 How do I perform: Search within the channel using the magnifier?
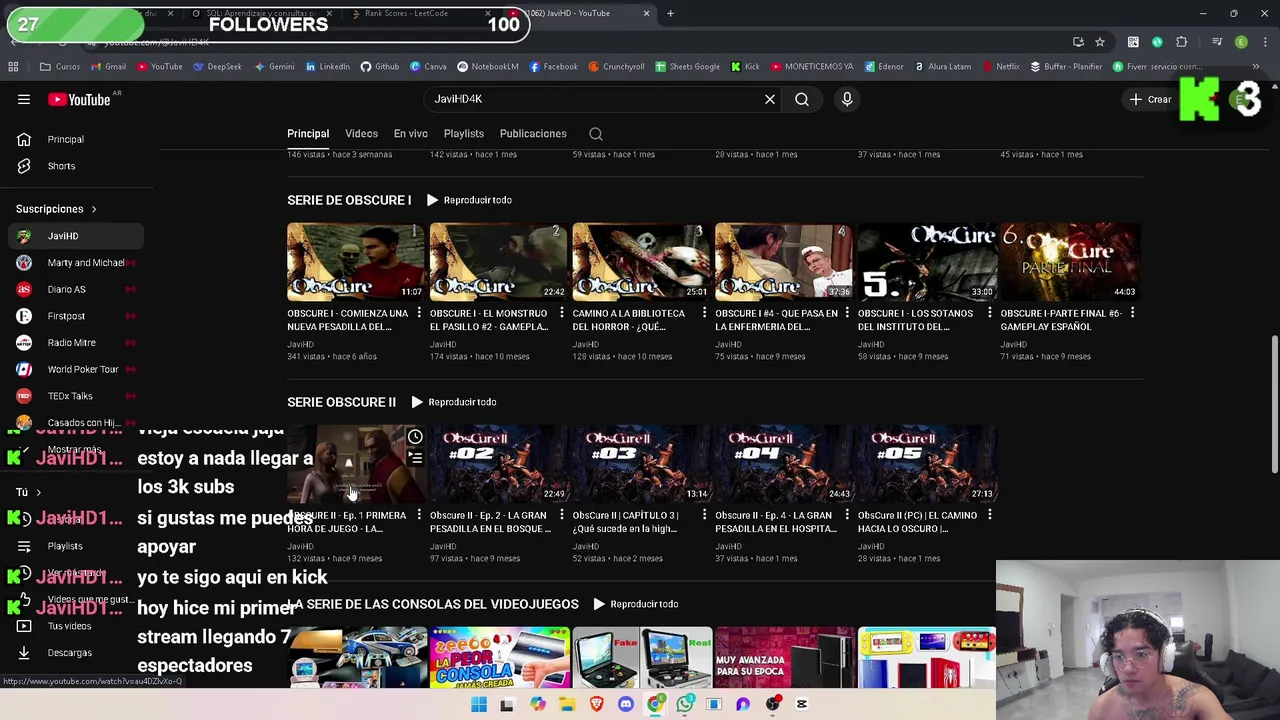596,134
